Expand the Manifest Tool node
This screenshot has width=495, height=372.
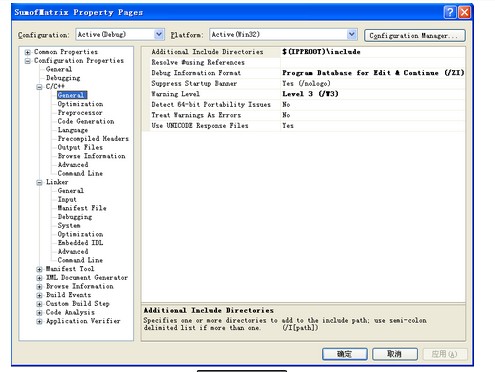[x=39, y=269]
